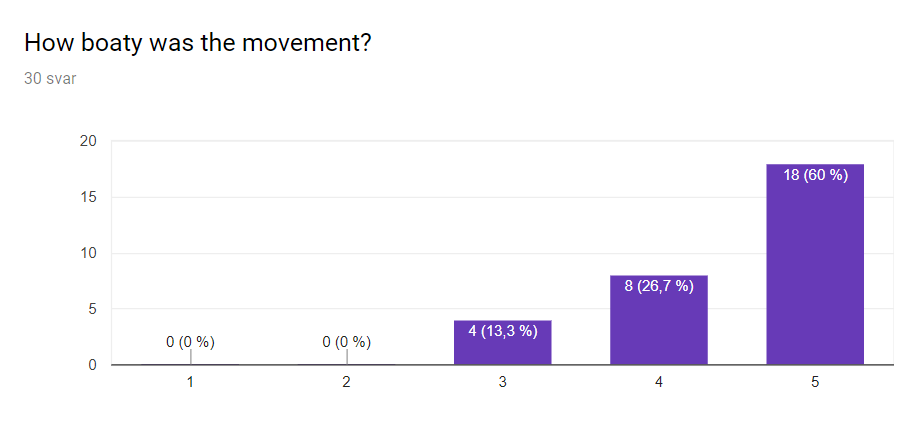Image resolution: width=919 pixels, height=423 pixels.
Task: Click the '30 svar' response count text
Action: click(x=50, y=78)
